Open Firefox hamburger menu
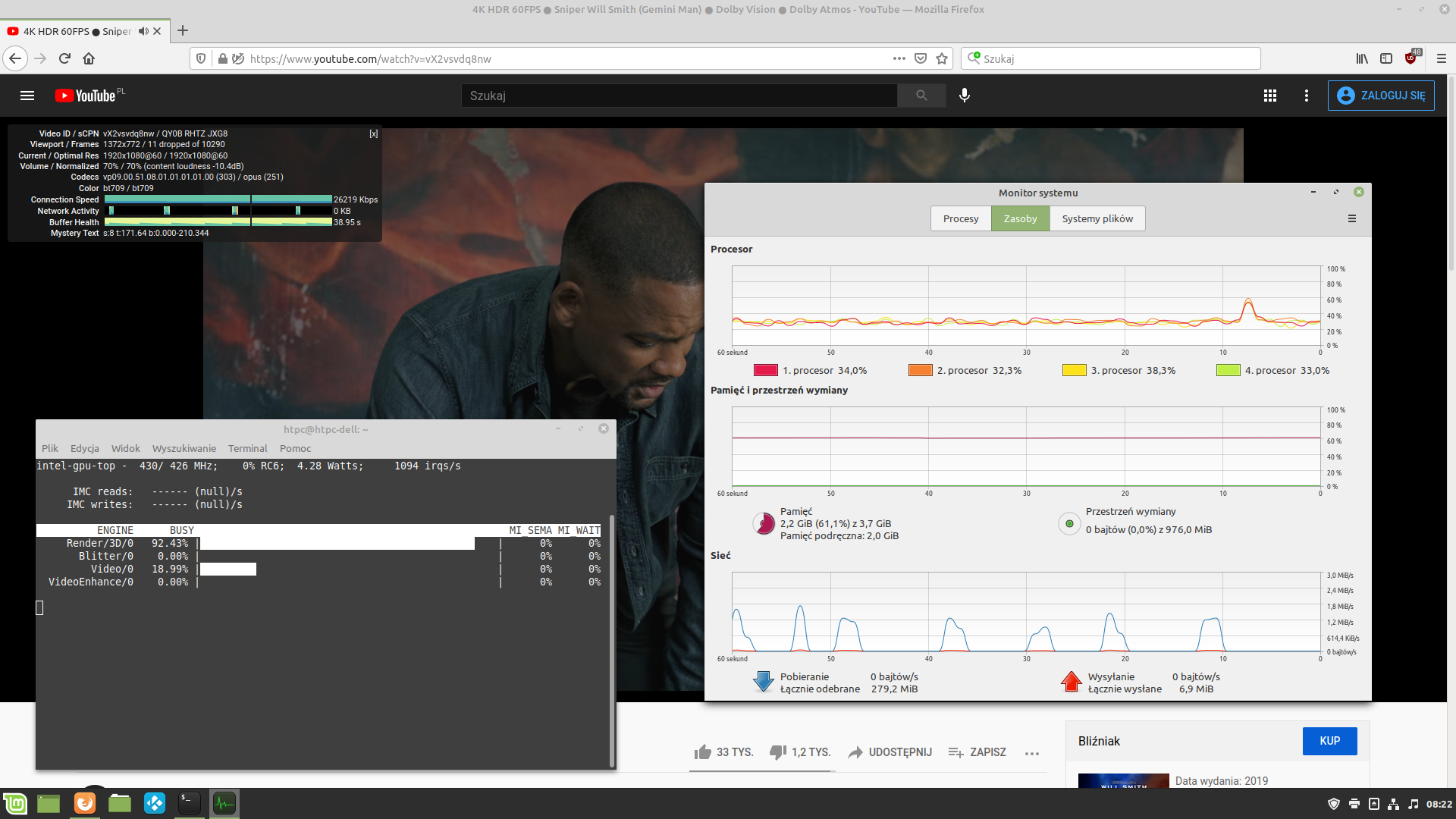 coord(1442,58)
